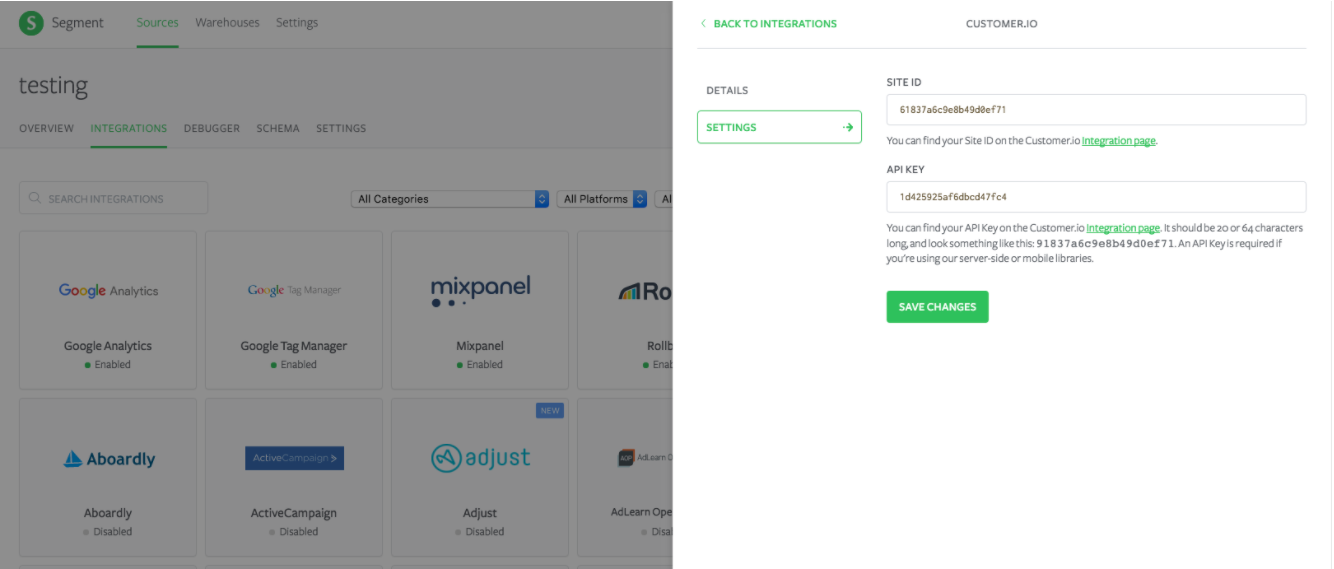Viewport: 1334px width, 569px height.
Task: Focus the Search Integrations field
Action: pyautogui.click(x=114, y=198)
